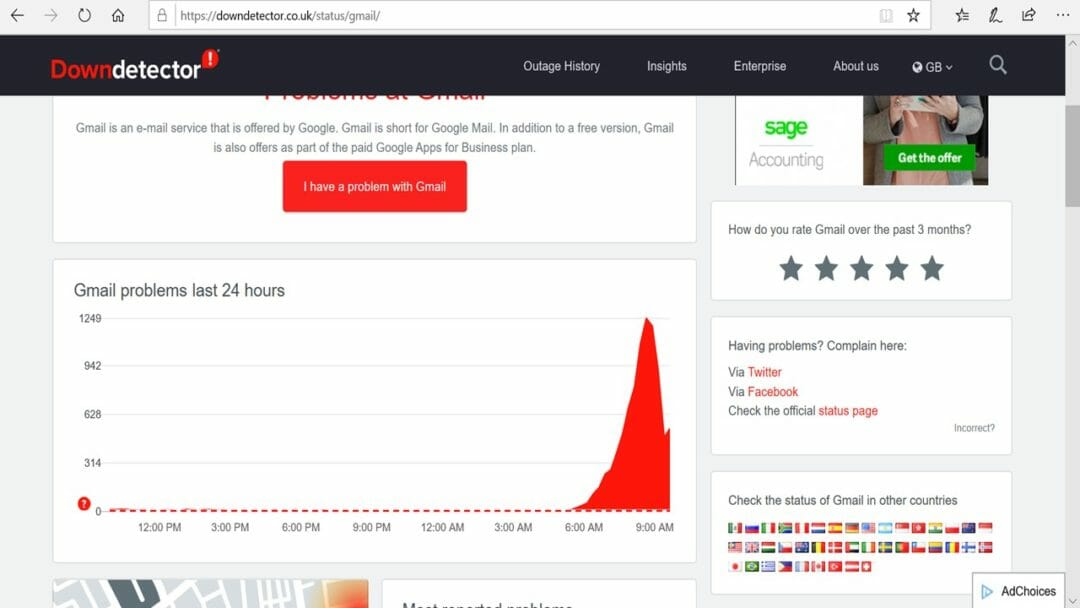Select the Japan flag
The height and width of the screenshot is (608, 1080).
tap(735, 567)
